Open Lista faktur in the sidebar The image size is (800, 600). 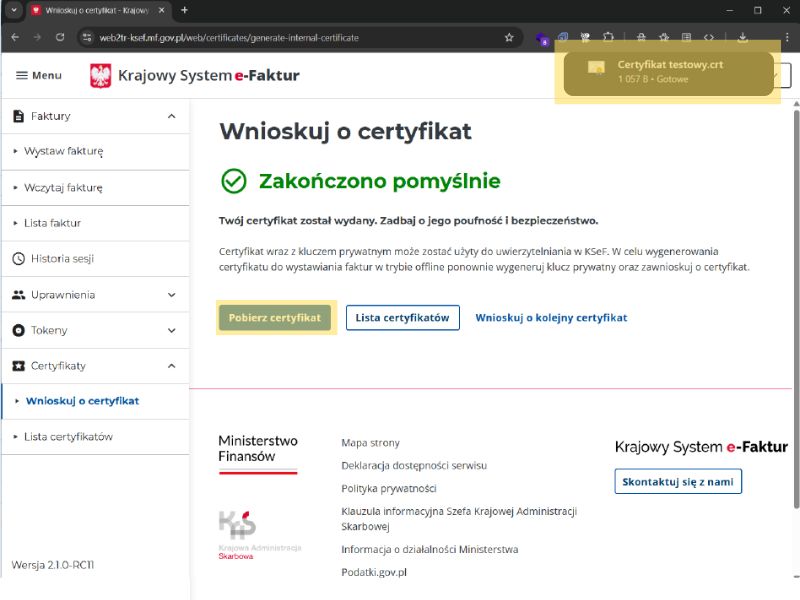point(52,223)
